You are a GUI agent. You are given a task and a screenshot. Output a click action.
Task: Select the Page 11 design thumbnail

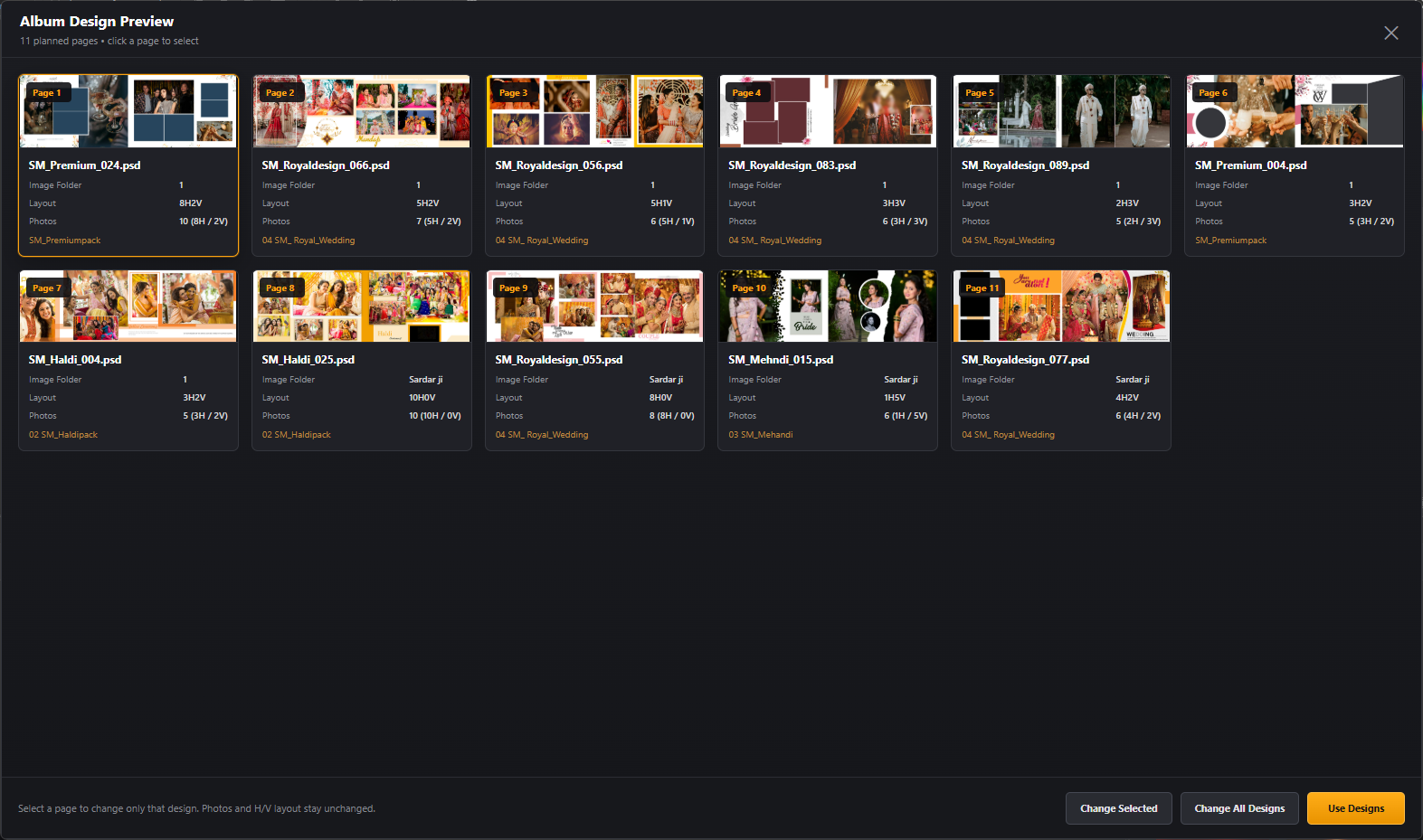(1061, 306)
